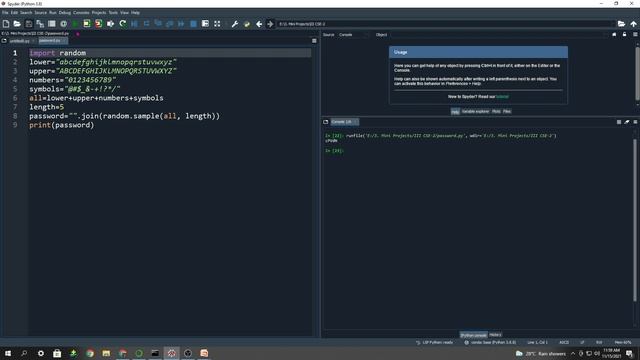Continue execution until next breakpoint
Viewport: 640px width, 360px height.
pos(181,24)
